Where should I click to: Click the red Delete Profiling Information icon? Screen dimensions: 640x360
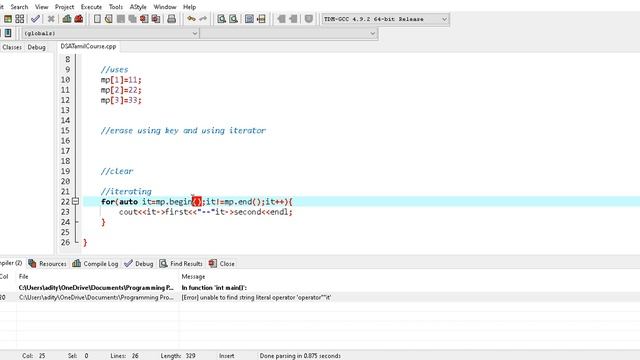(x=79, y=19)
